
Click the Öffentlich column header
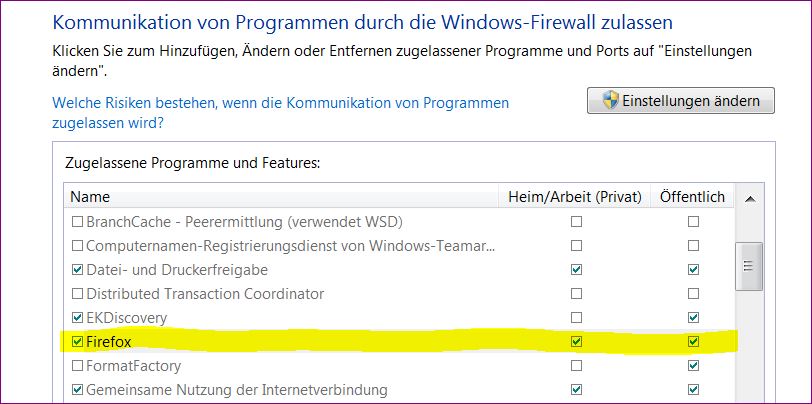[692, 197]
